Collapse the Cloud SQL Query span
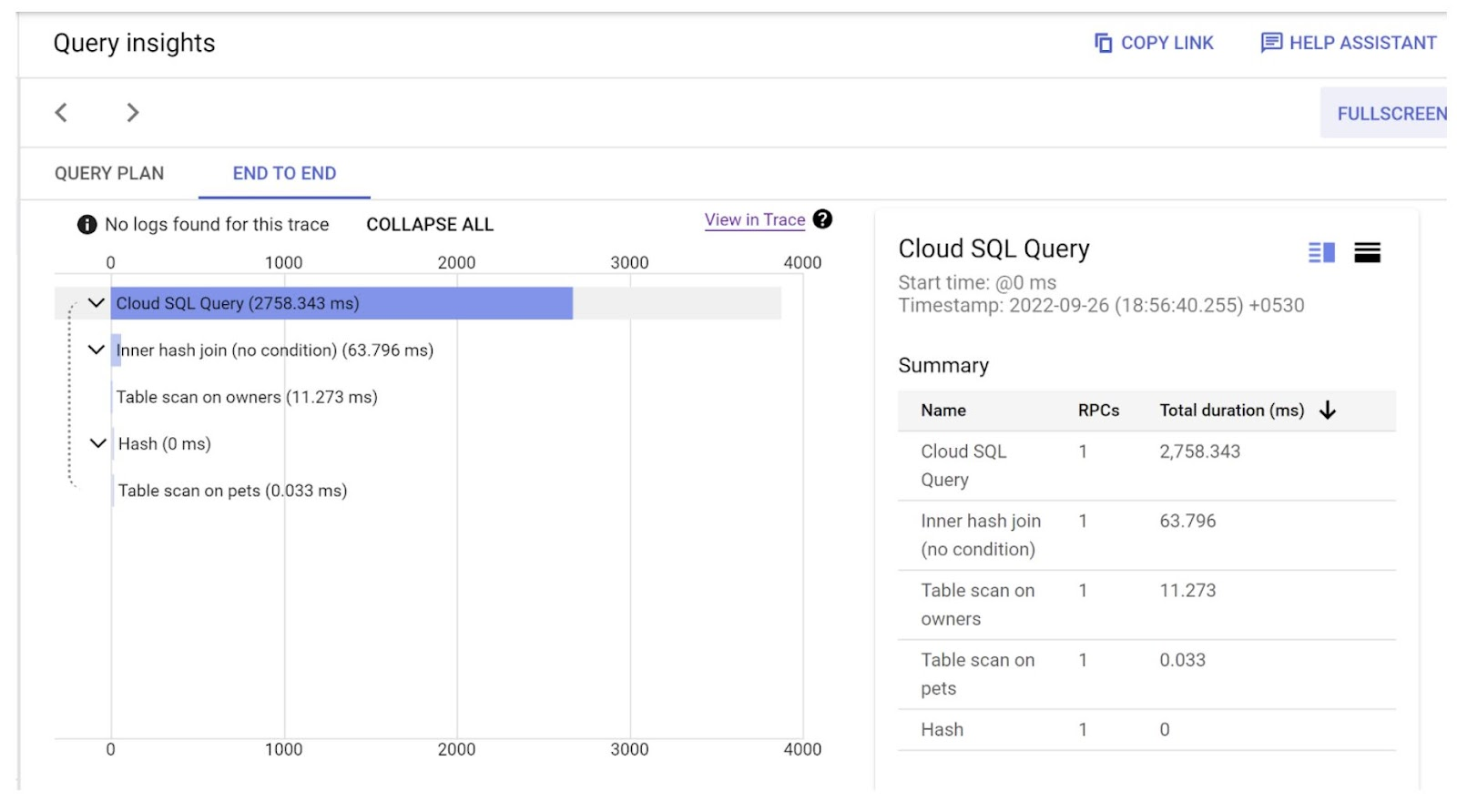The height and width of the screenshot is (812, 1457). point(96,303)
